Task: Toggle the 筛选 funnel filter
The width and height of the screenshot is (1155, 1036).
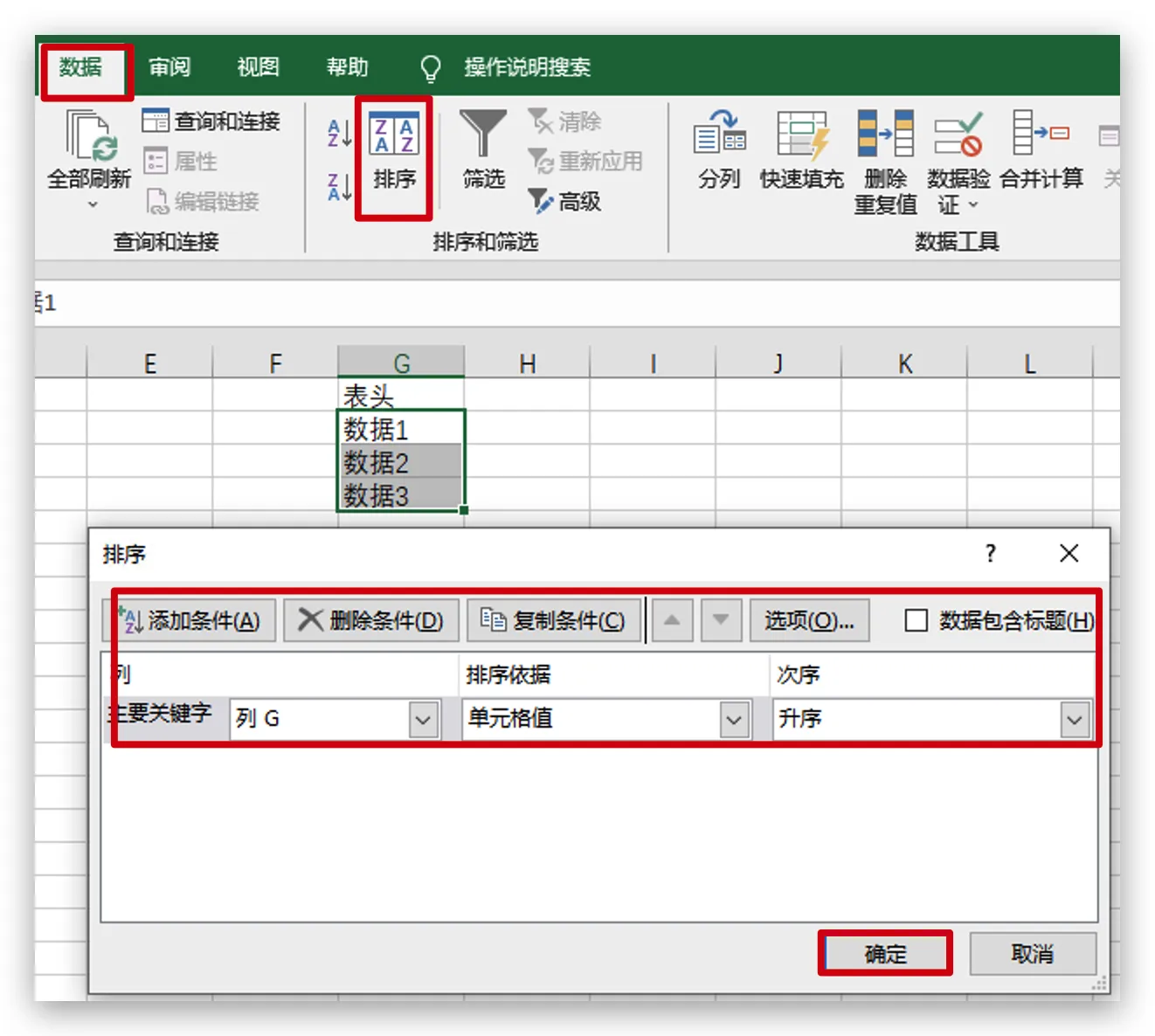Action: [x=483, y=148]
